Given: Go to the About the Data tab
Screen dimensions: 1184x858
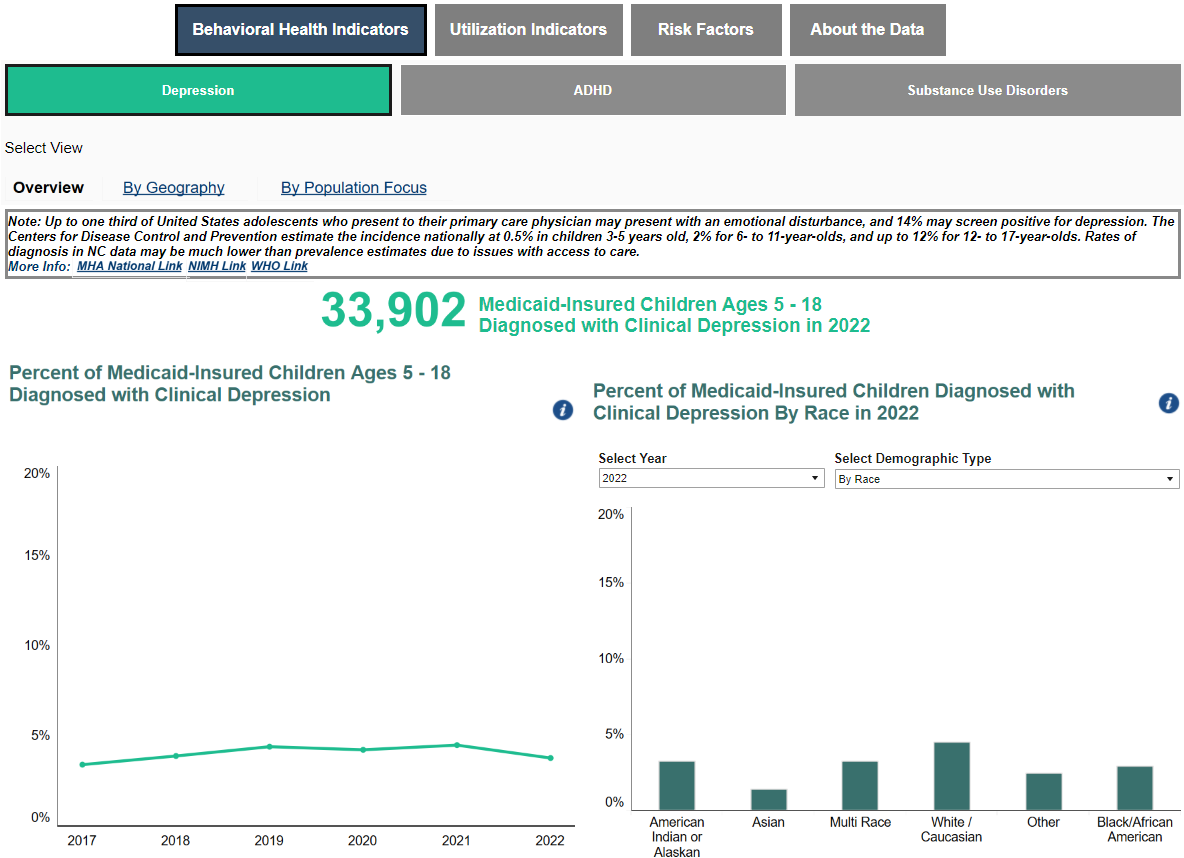Looking at the screenshot, I should (867, 30).
